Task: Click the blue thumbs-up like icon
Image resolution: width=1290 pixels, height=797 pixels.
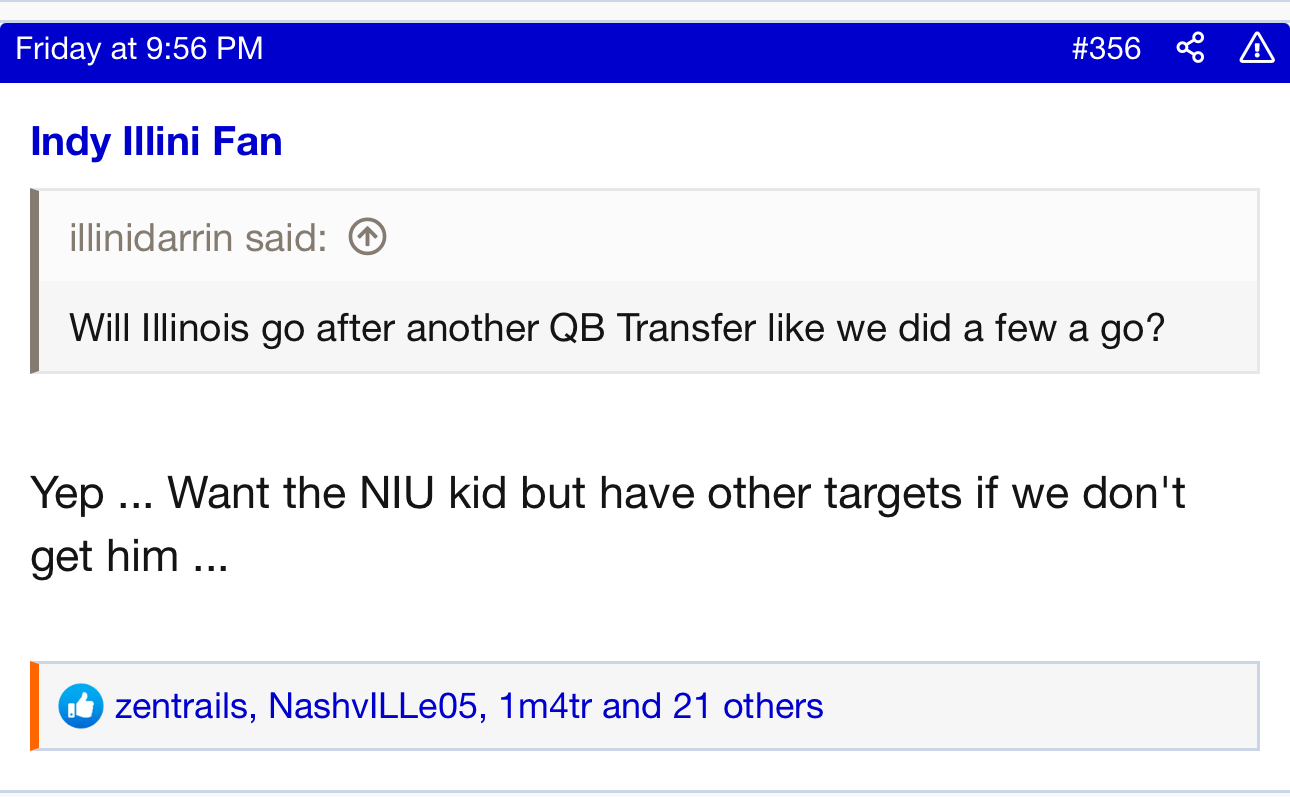Action: (x=81, y=706)
